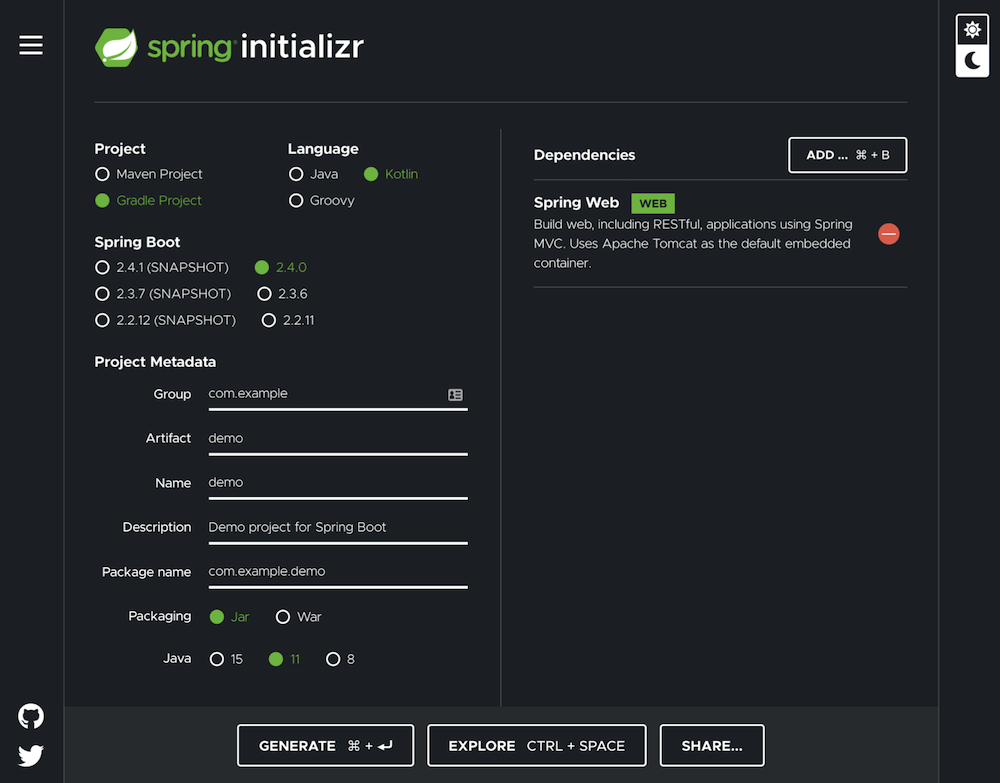This screenshot has width=1000, height=783.
Task: Remove Spring Web dependency with red minus
Action: 888,233
